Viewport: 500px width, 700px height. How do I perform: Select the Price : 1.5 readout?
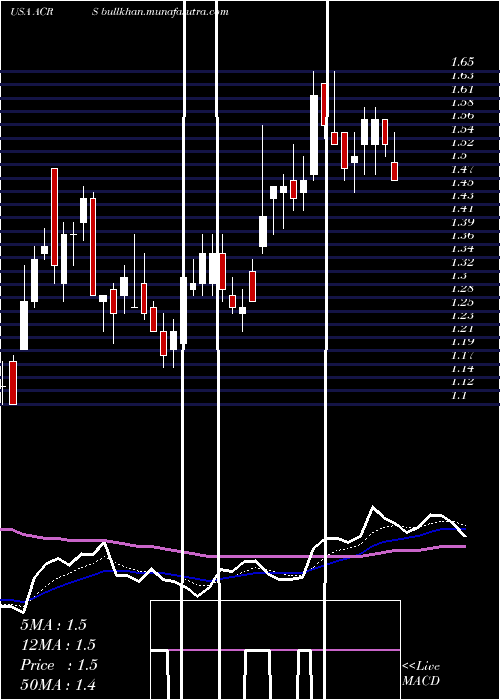point(58,665)
